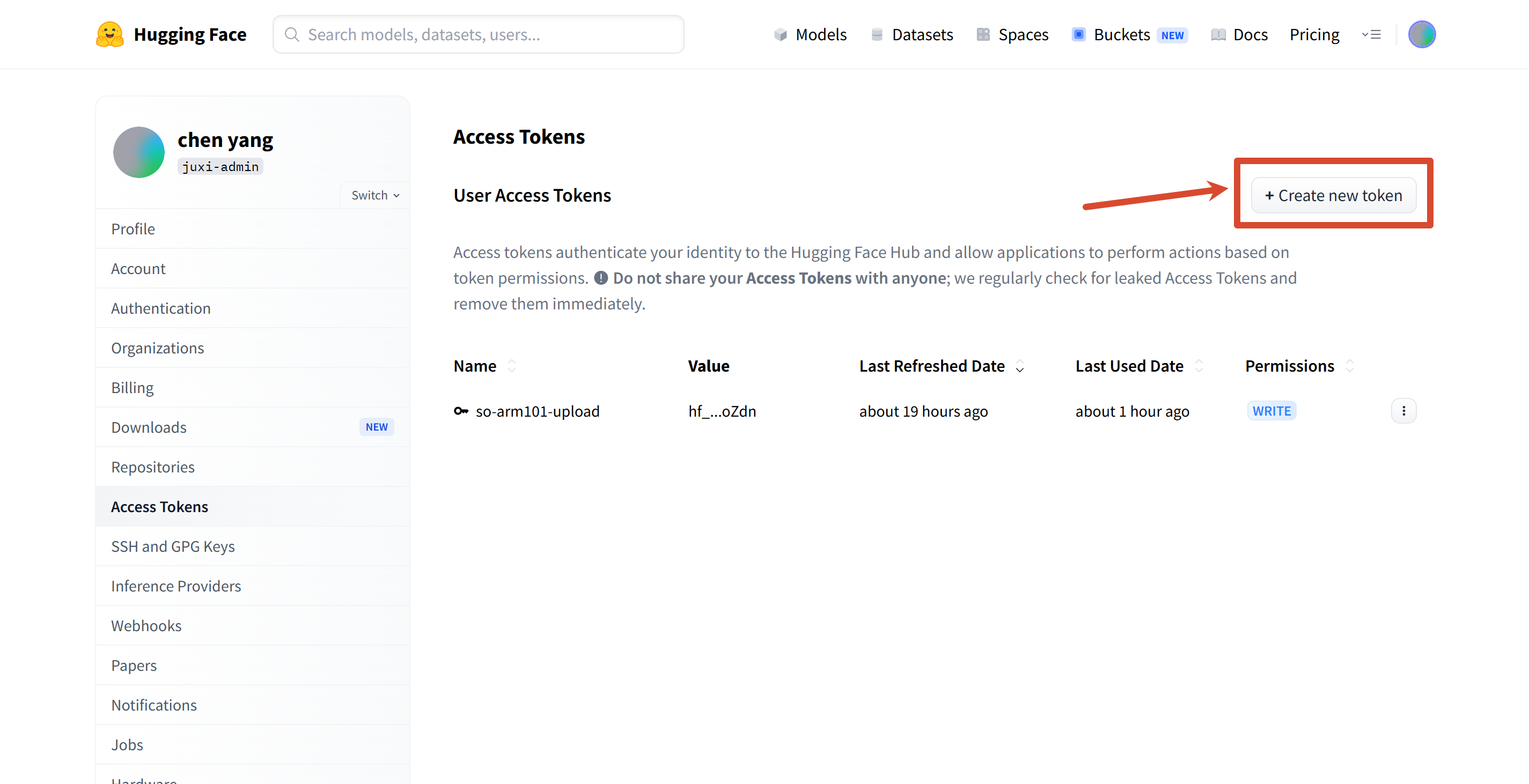Open the Spaces page
This screenshot has width=1529, height=784.
point(1012,34)
